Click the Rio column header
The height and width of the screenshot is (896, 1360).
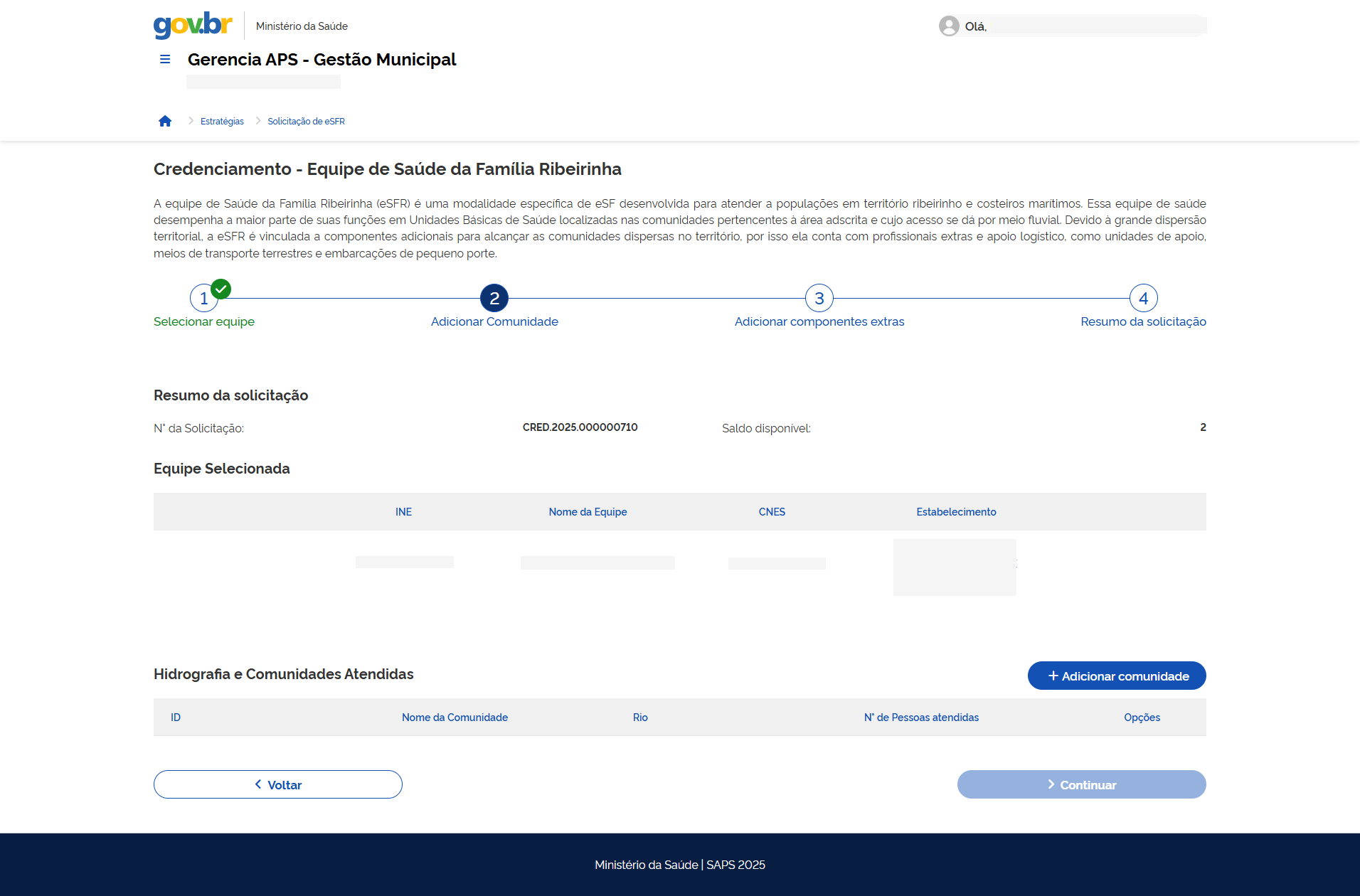(640, 718)
